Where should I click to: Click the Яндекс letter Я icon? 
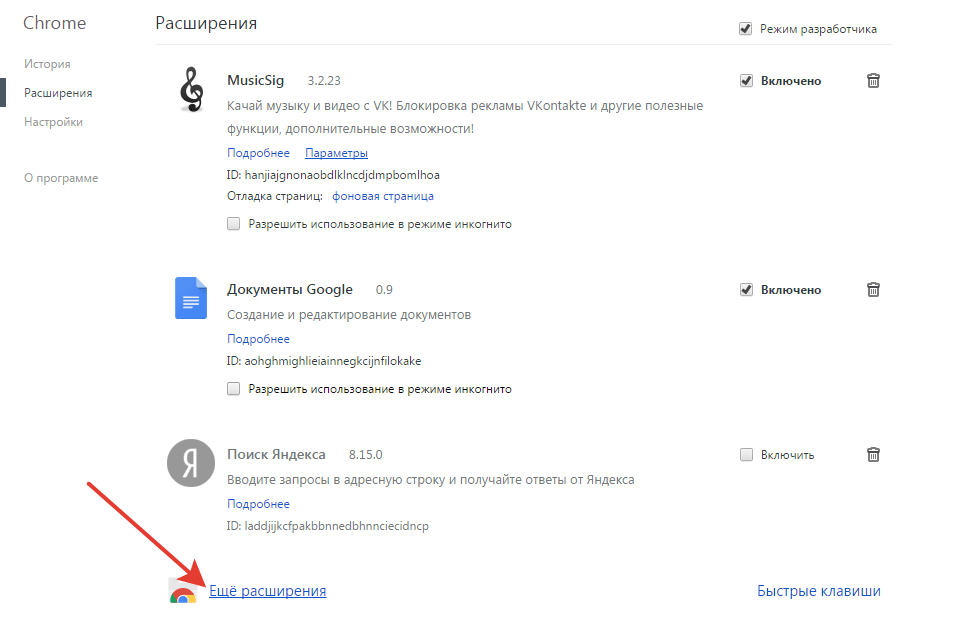[191, 463]
